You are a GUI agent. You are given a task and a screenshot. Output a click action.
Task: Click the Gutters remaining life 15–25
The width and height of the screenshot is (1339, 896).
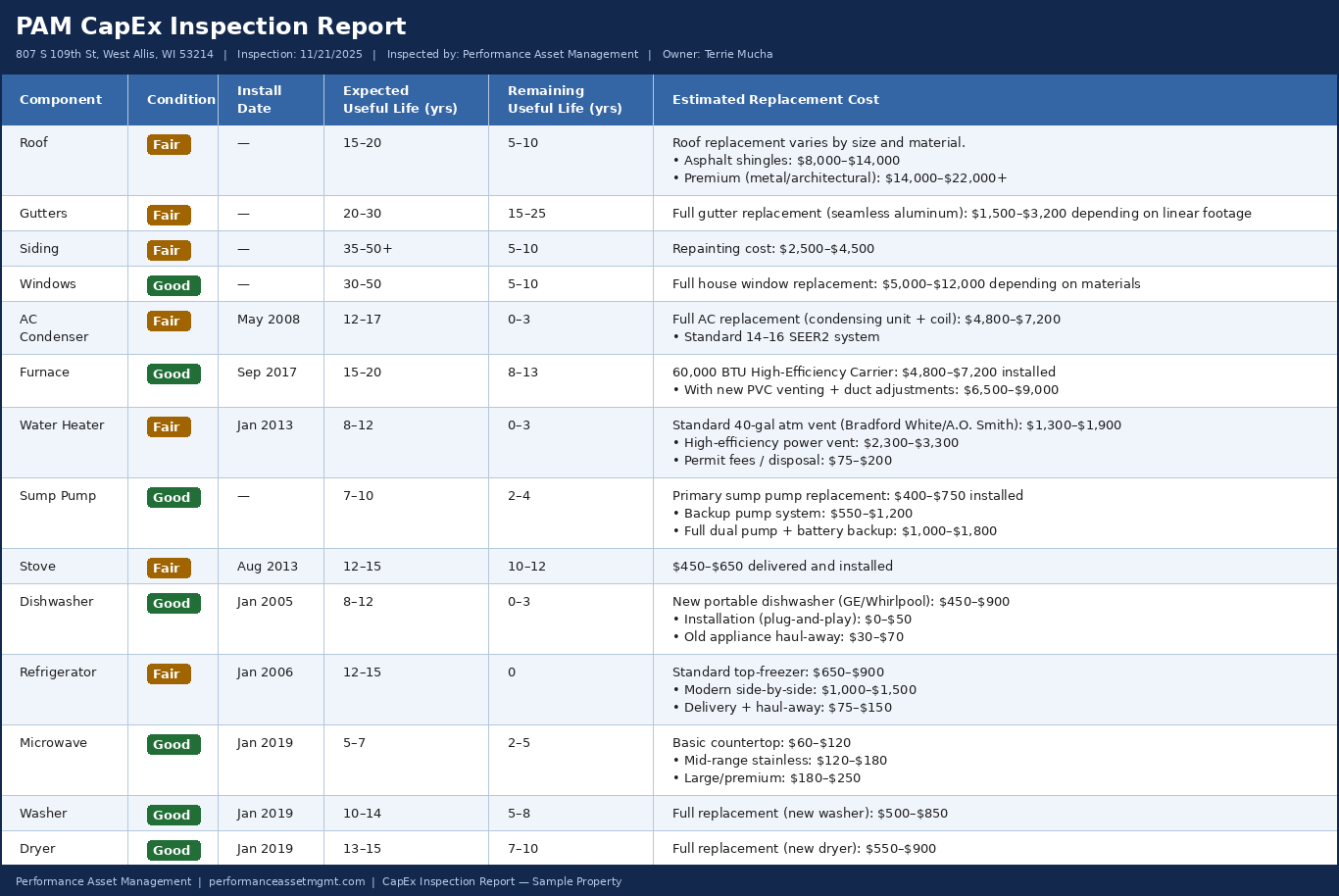click(x=526, y=214)
